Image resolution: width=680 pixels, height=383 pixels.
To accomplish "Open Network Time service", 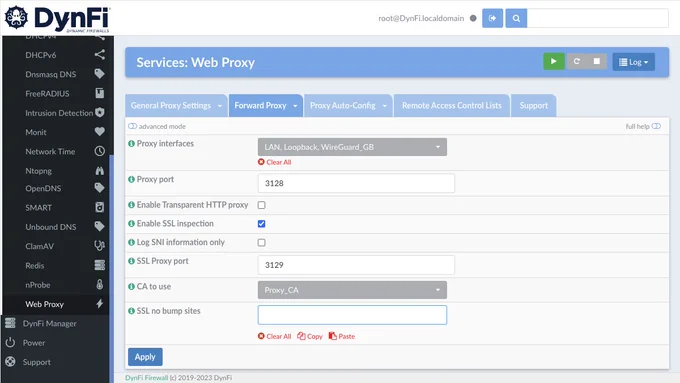I will click(x=50, y=151).
